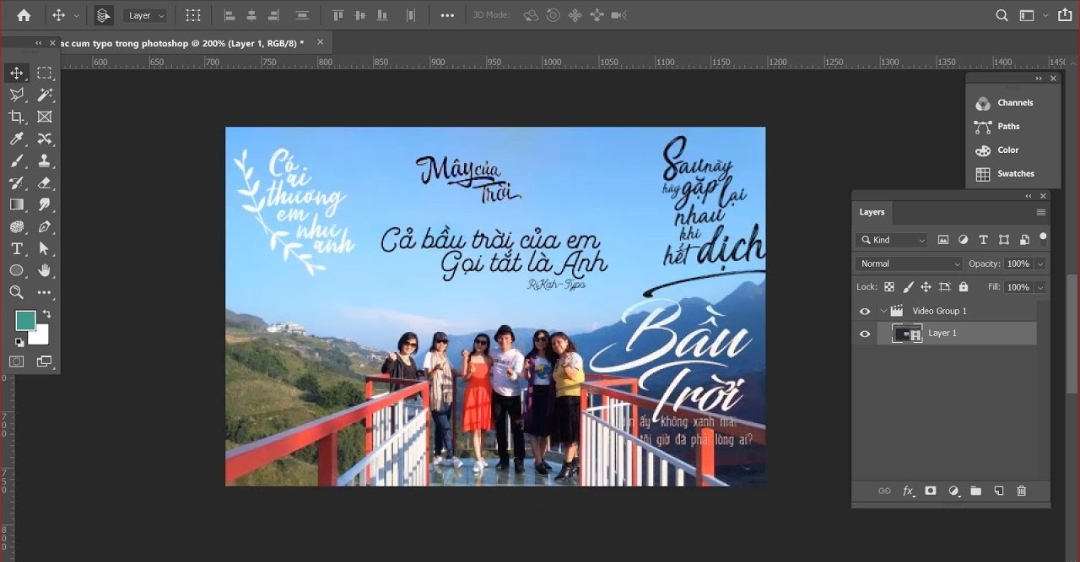Choose the Horizontal Type tool
Image resolution: width=1080 pixels, height=562 pixels.
[x=17, y=249]
